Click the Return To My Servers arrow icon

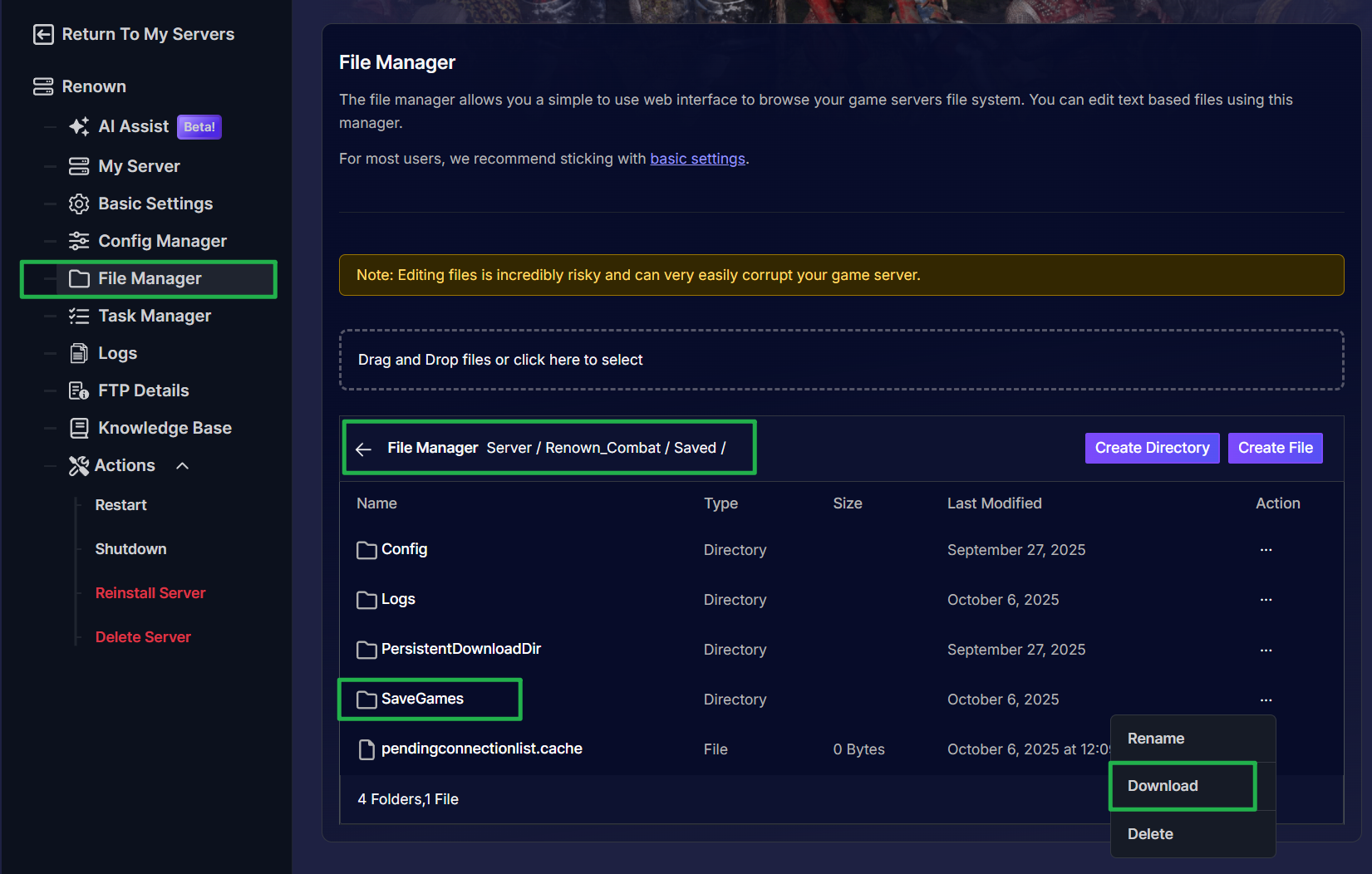point(43,34)
